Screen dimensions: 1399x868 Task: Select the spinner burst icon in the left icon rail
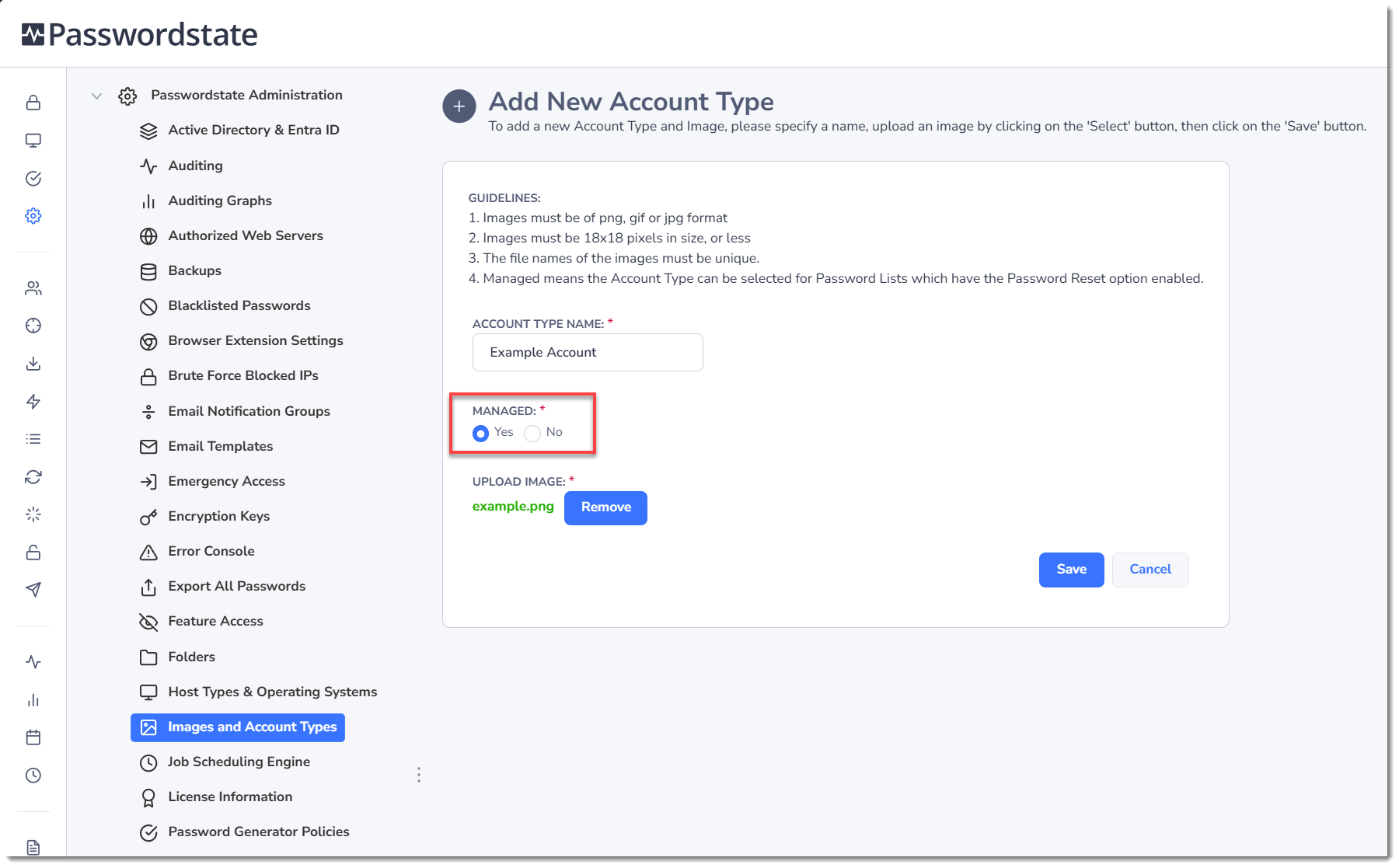pyautogui.click(x=33, y=514)
